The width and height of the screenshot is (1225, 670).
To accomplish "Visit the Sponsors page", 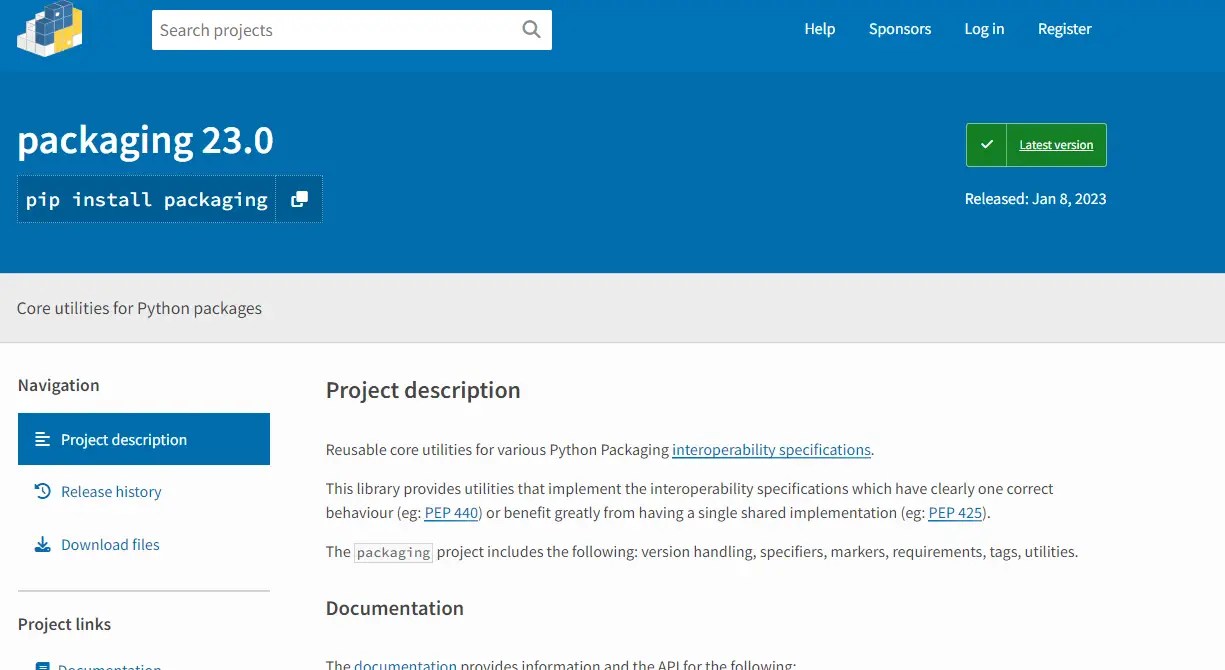I will (899, 29).
